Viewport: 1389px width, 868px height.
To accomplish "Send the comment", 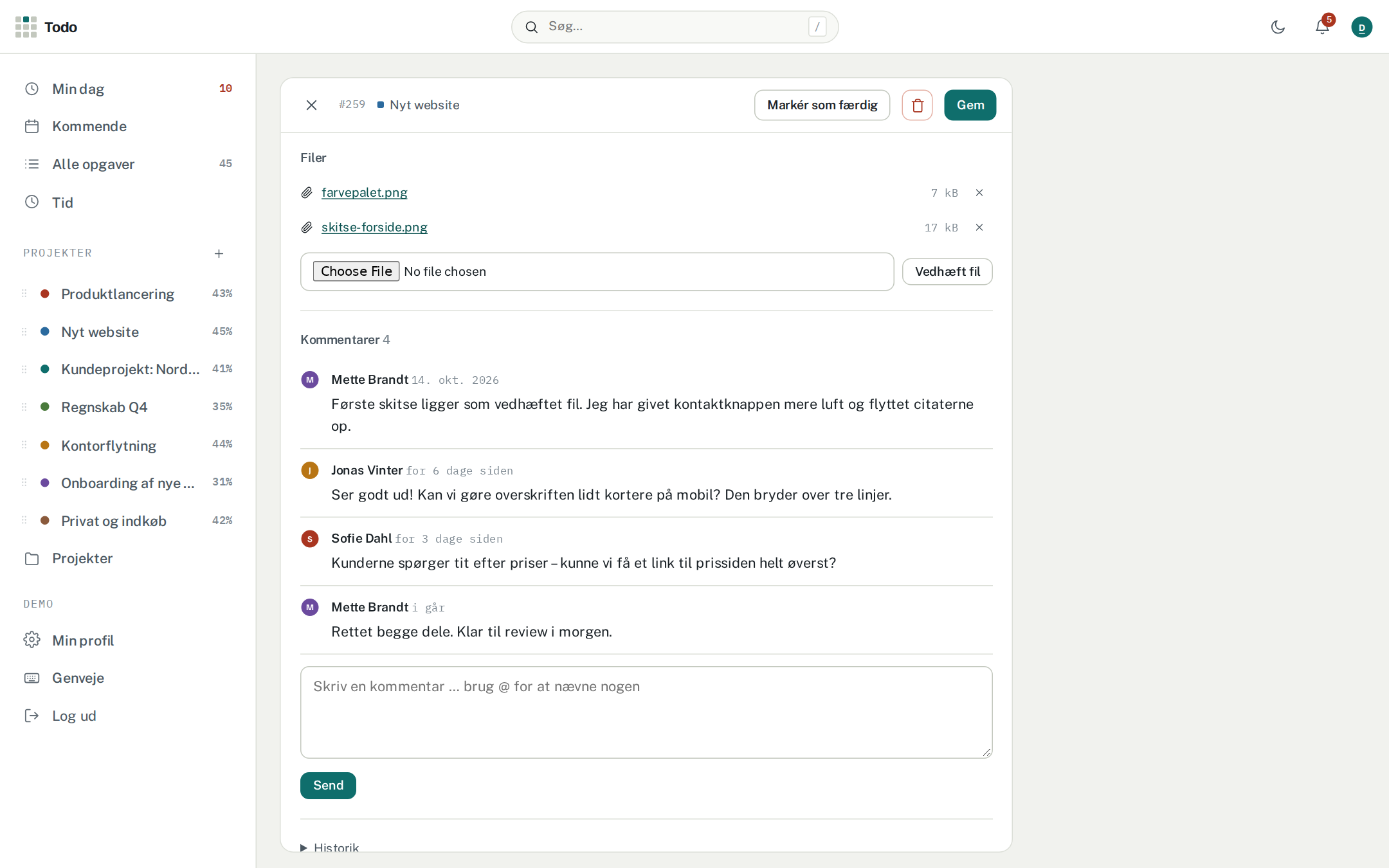I will [328, 785].
